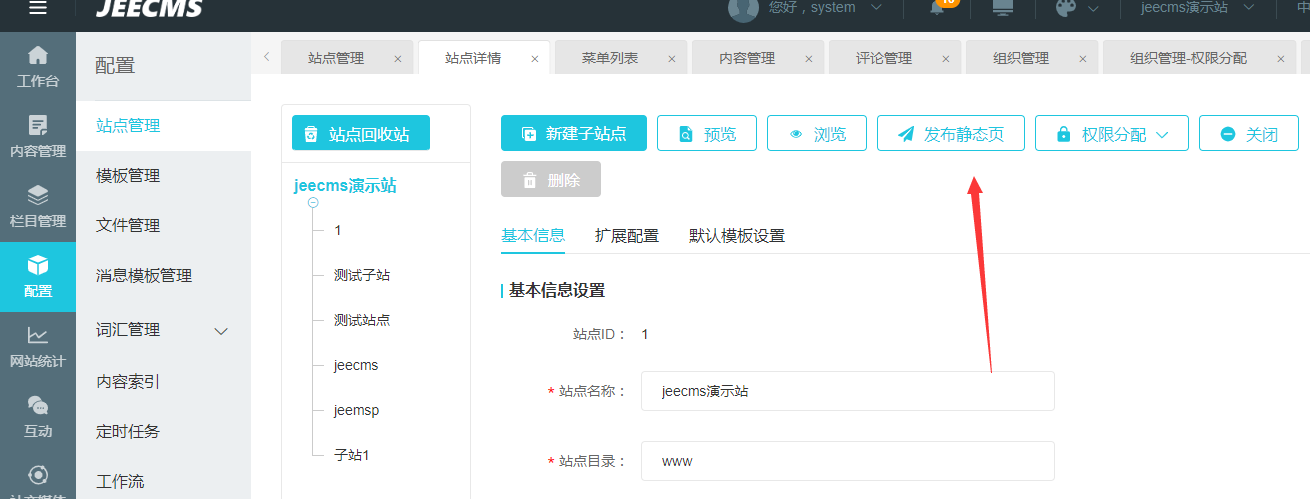Focus the 站点名称 input field
Image resolution: width=1310 pixels, height=499 pixels.
coord(848,391)
